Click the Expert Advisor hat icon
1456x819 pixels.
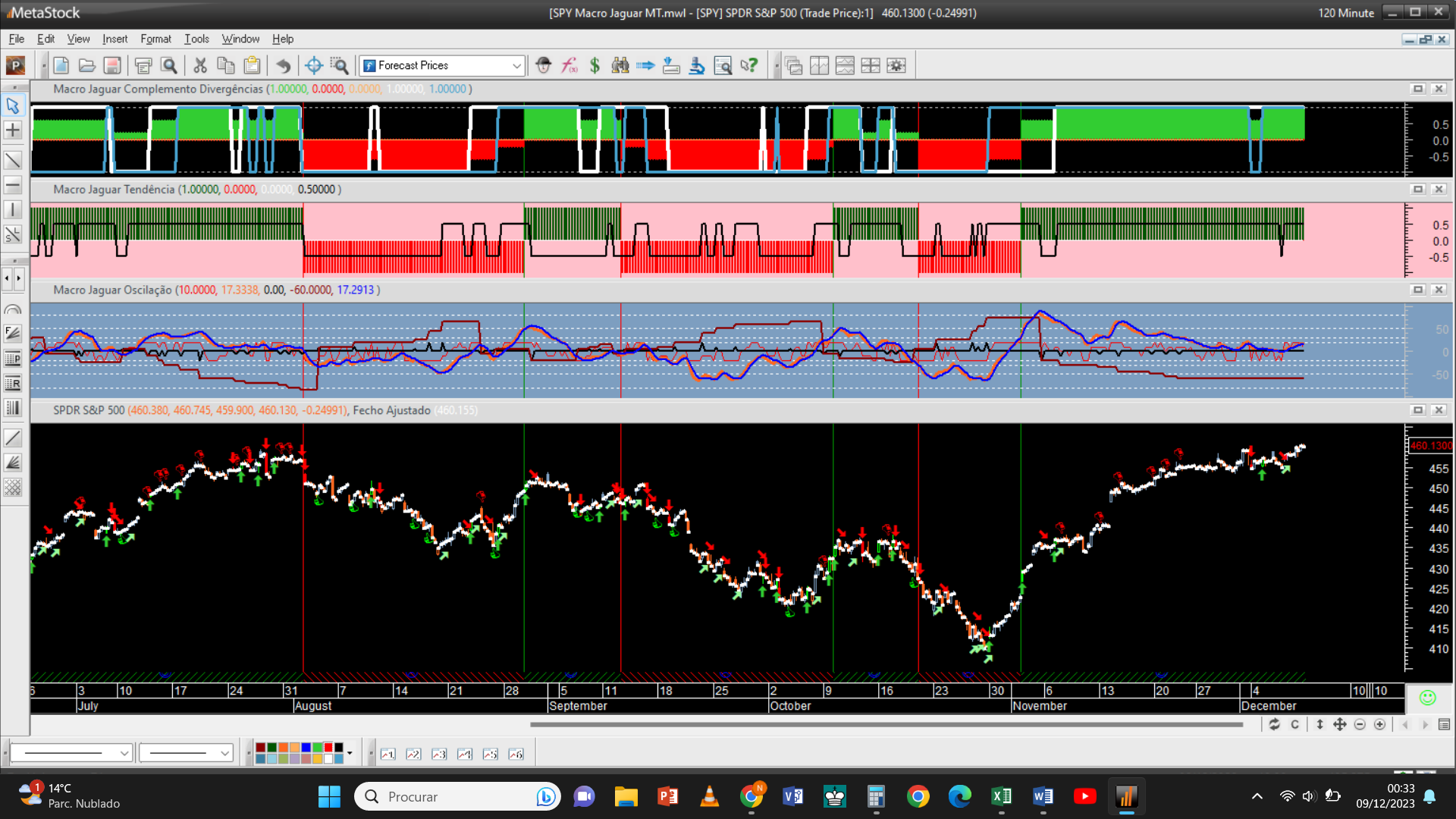(x=543, y=66)
